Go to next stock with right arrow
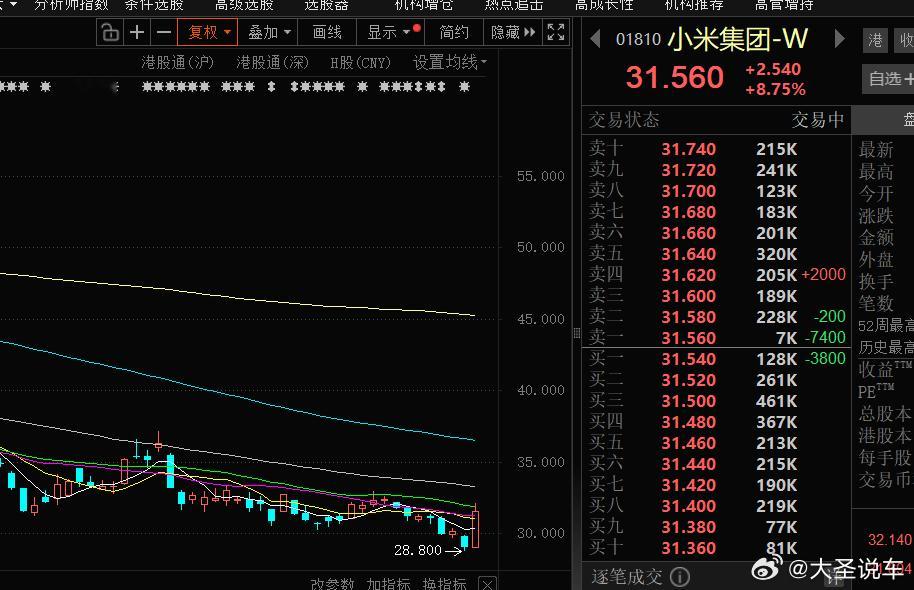The image size is (914, 590). click(x=839, y=39)
